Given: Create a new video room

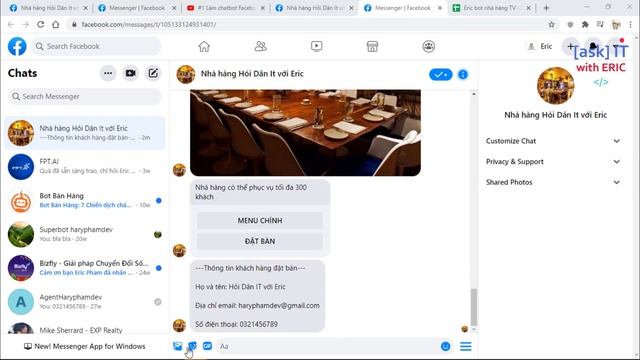Looking at the screenshot, I should point(131,73).
